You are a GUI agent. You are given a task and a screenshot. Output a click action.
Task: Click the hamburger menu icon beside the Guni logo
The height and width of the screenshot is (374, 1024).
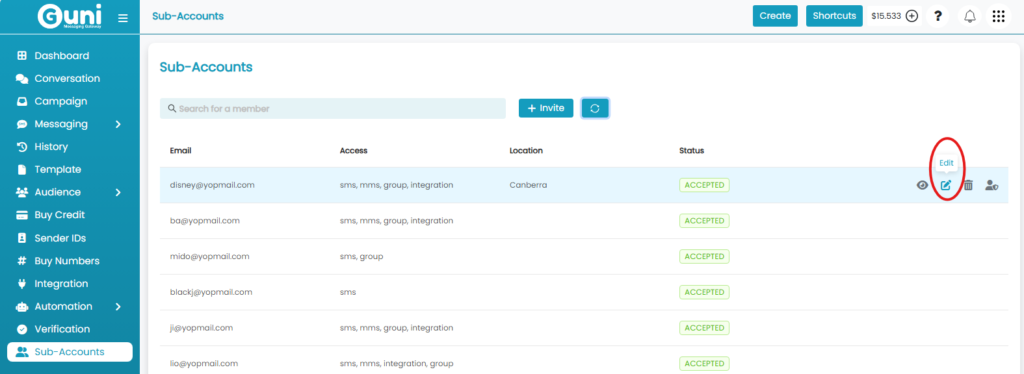(x=123, y=18)
